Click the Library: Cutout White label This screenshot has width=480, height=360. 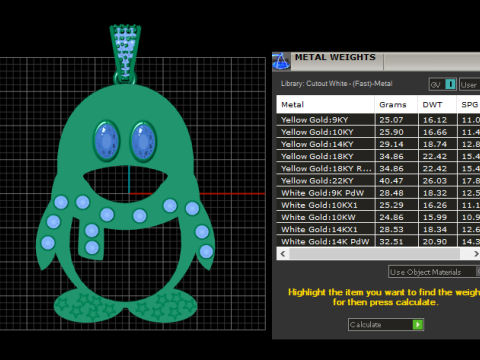336,84
